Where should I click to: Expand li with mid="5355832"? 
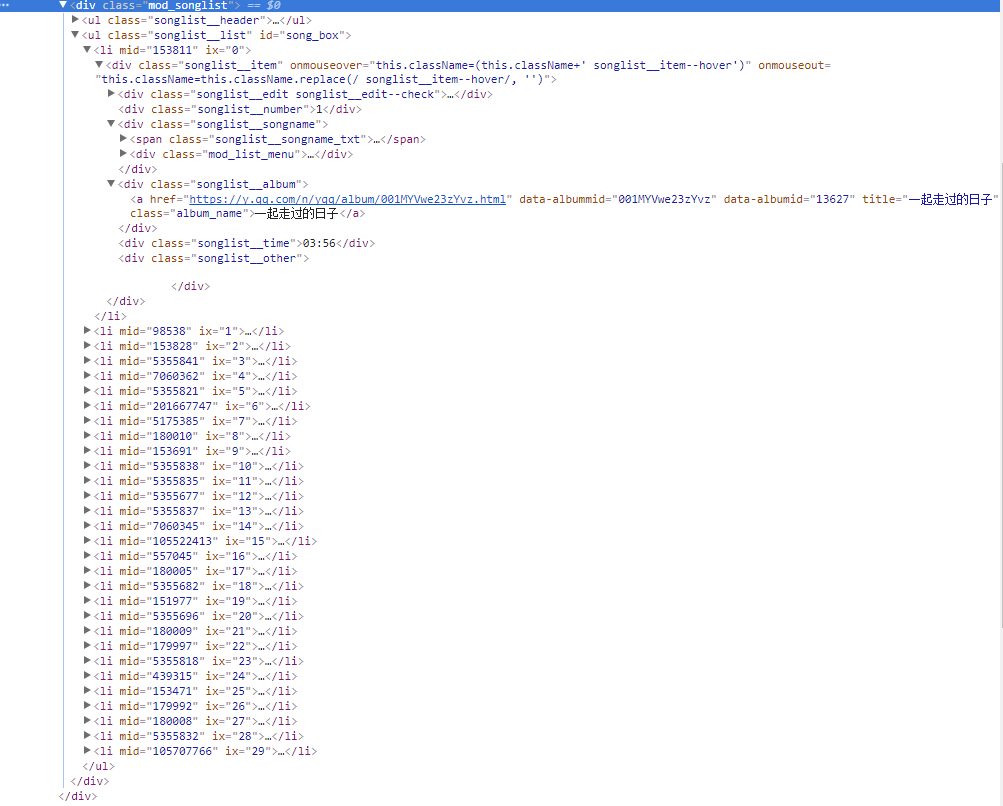[x=87, y=736]
